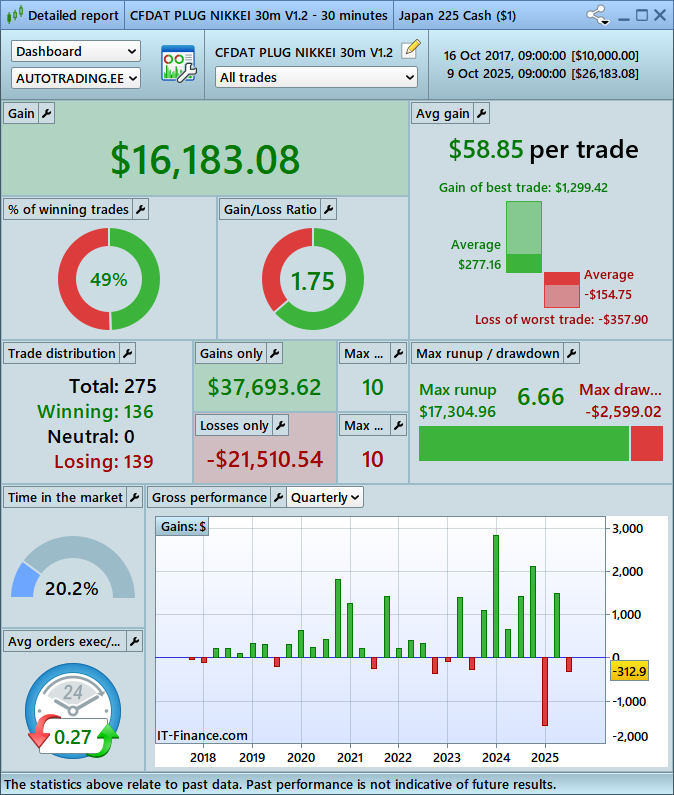
Task: Click the Gain/Loss Ratio wrench icon
Action: tap(328, 209)
